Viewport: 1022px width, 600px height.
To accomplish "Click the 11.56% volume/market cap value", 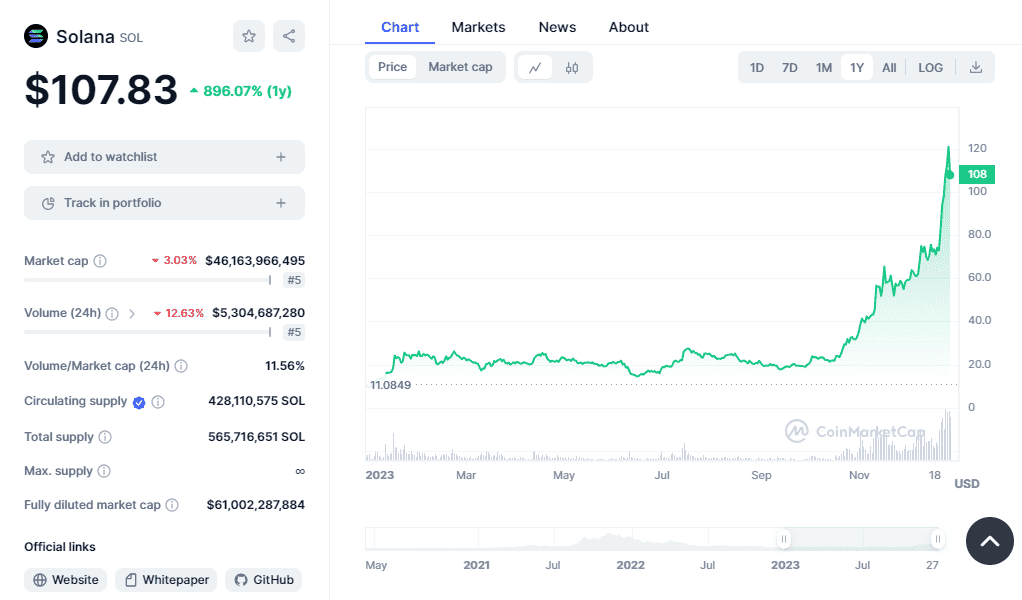I will (x=285, y=366).
